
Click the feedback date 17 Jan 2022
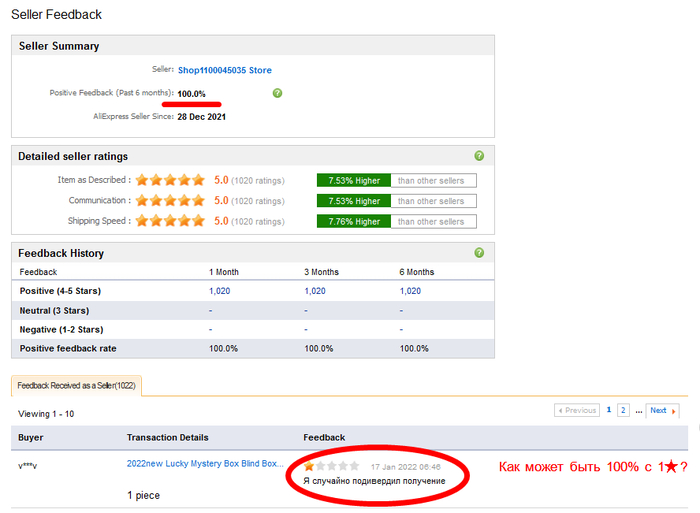point(405,467)
